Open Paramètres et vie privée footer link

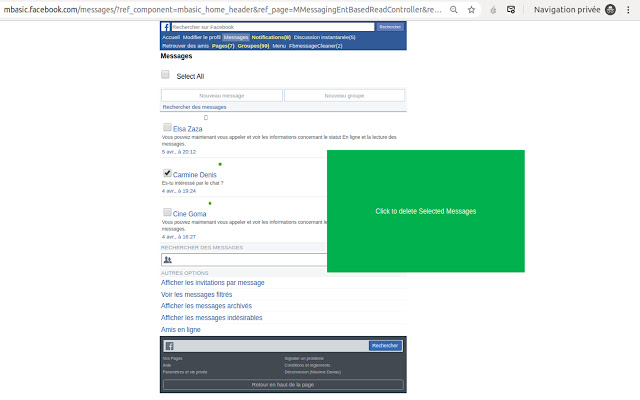point(185,372)
